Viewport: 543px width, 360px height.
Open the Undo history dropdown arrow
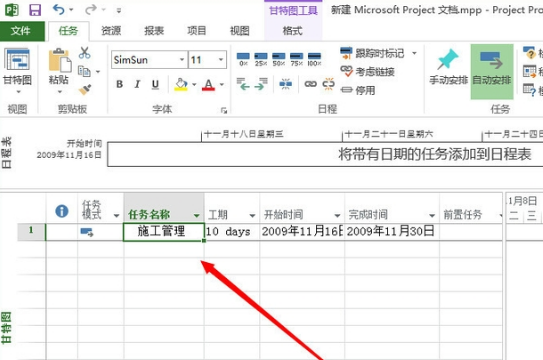(71, 10)
